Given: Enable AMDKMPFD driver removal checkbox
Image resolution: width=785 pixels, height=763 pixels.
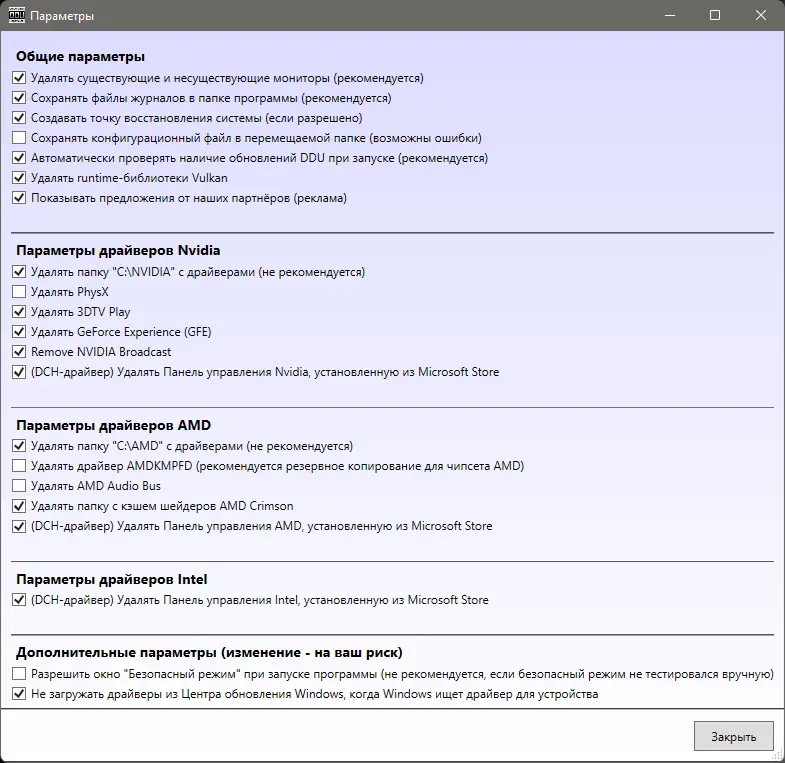Looking at the screenshot, I should (x=19, y=466).
